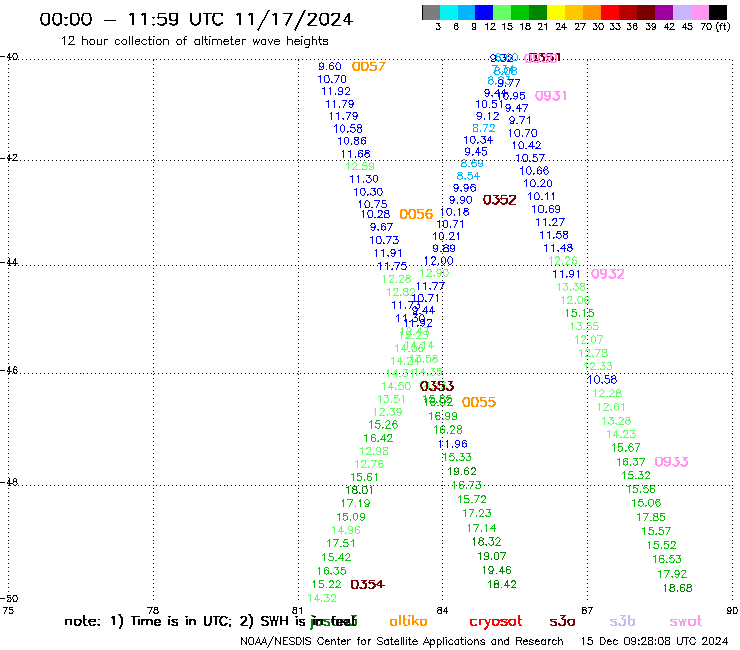Click the dark red pass label 0354
This screenshot has height=650, width=740.
(368, 585)
